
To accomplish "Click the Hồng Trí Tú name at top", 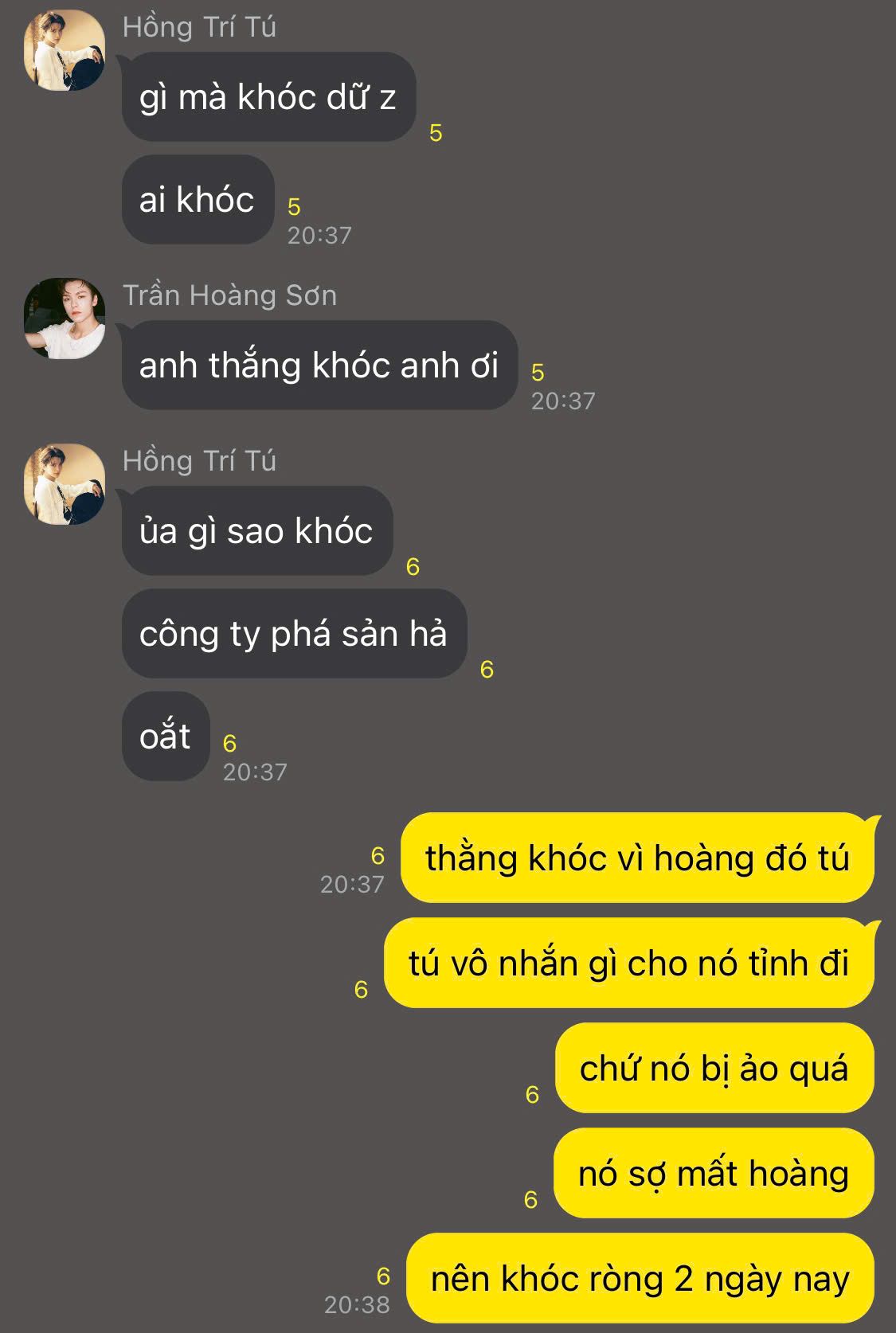I will pyautogui.click(x=199, y=27).
